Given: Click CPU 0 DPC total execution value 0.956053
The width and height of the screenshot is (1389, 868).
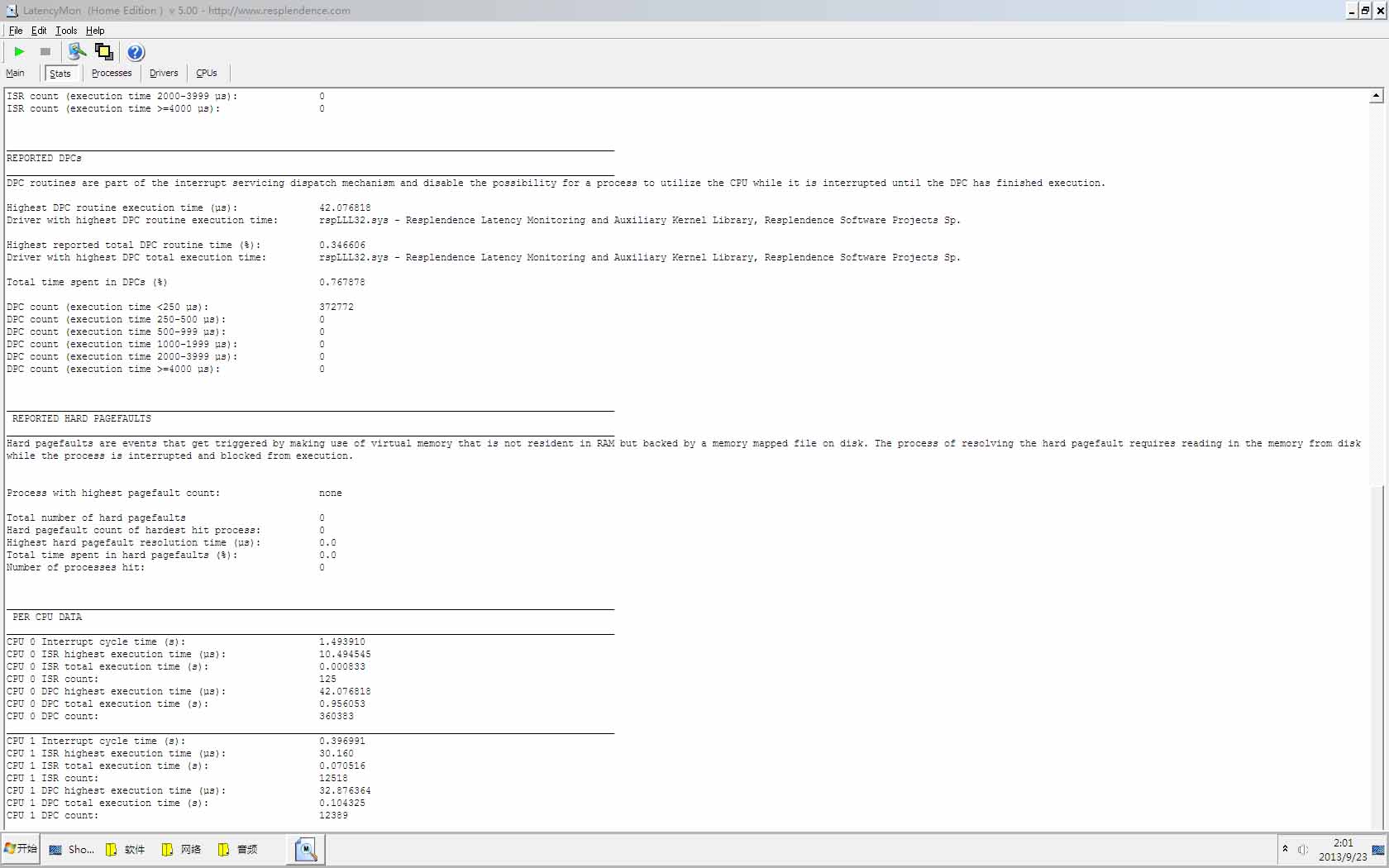Looking at the screenshot, I should [x=342, y=703].
